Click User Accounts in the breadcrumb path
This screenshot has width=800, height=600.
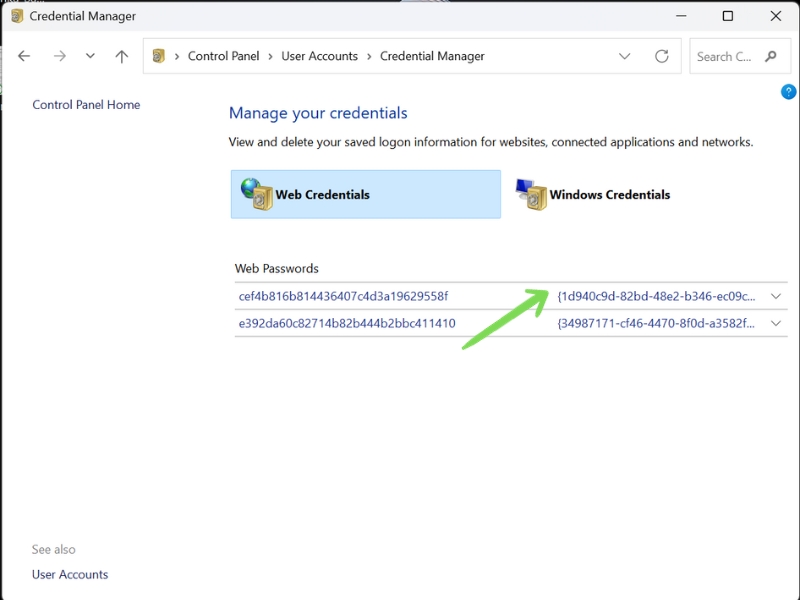[x=319, y=56]
